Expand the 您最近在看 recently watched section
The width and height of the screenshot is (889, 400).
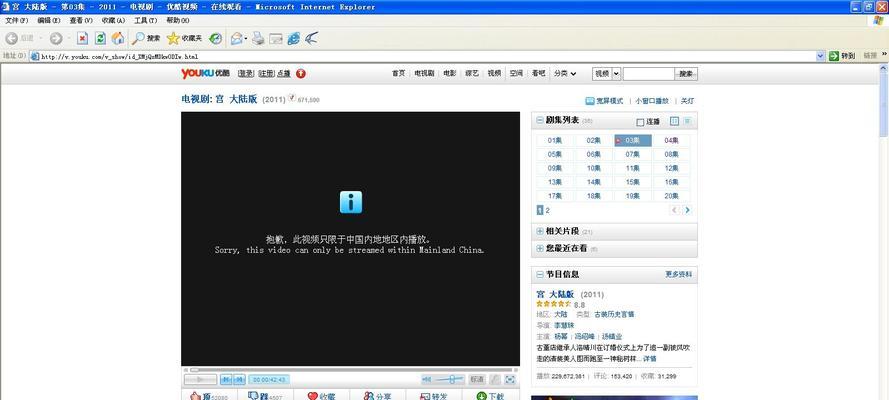539,248
